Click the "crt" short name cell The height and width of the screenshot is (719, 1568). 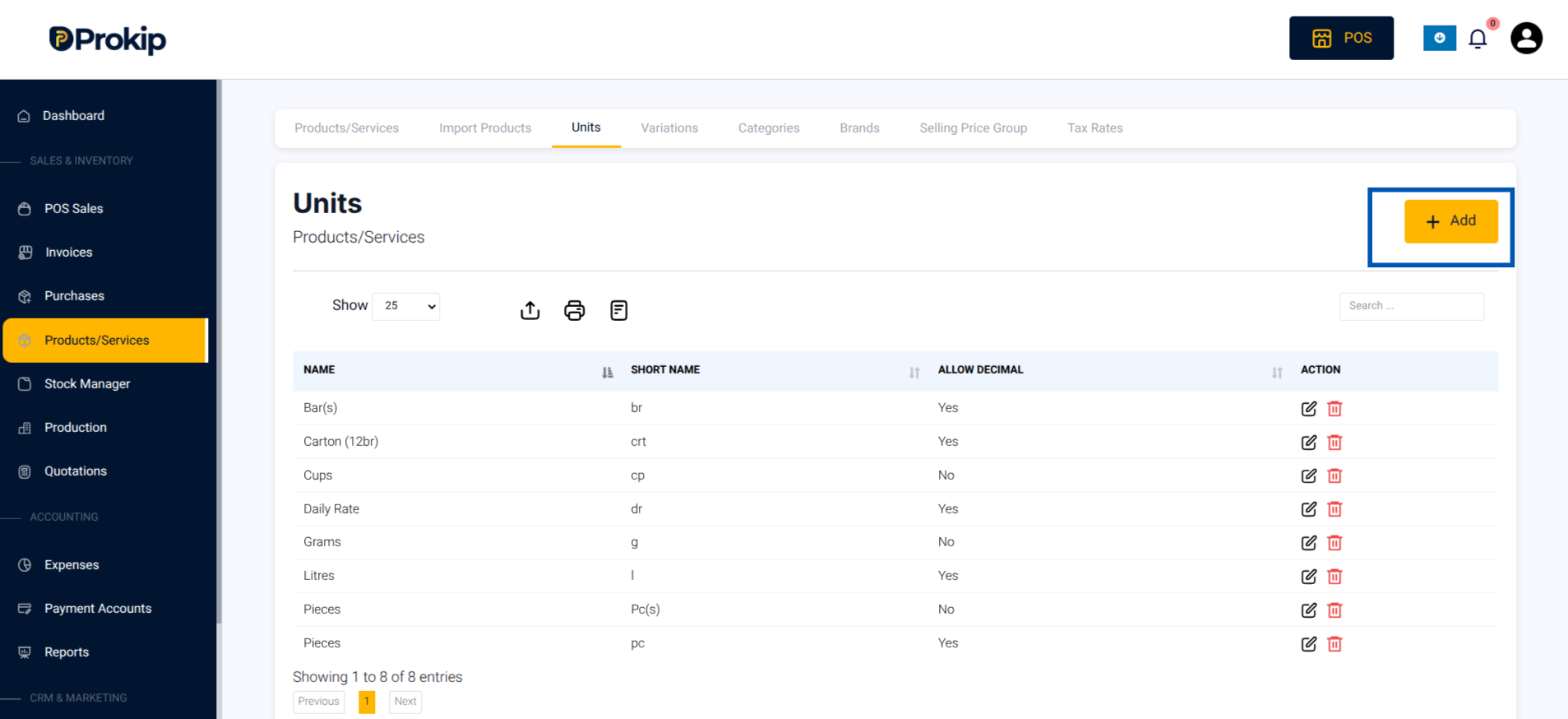tap(638, 442)
